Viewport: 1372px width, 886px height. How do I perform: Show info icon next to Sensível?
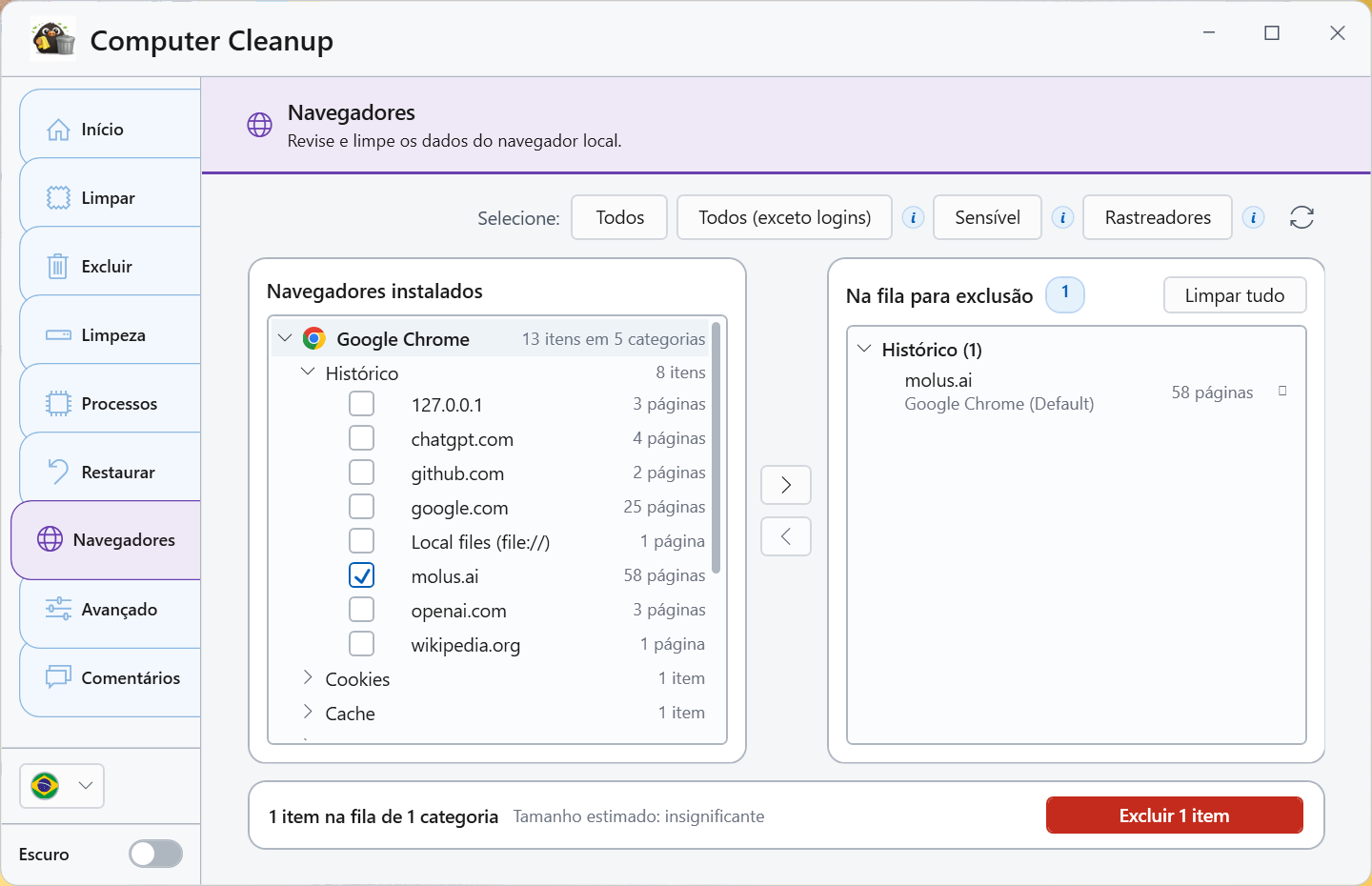tap(1062, 218)
